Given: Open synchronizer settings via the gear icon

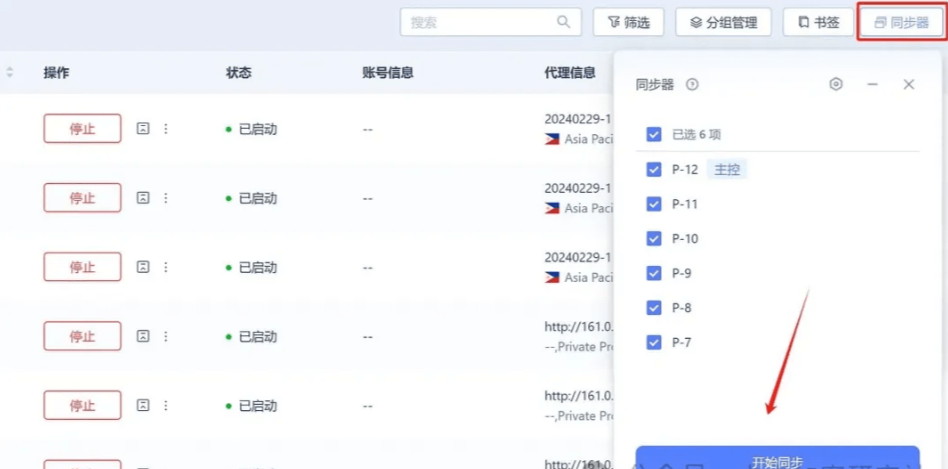Looking at the screenshot, I should pos(836,85).
